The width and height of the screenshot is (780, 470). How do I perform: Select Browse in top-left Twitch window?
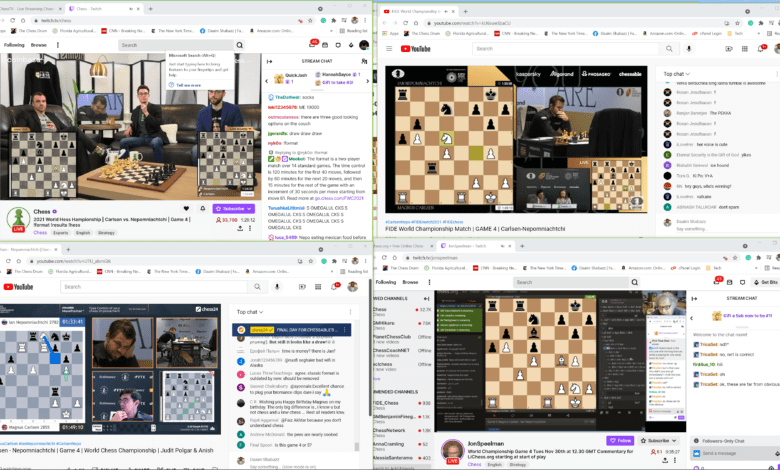click(x=38, y=45)
